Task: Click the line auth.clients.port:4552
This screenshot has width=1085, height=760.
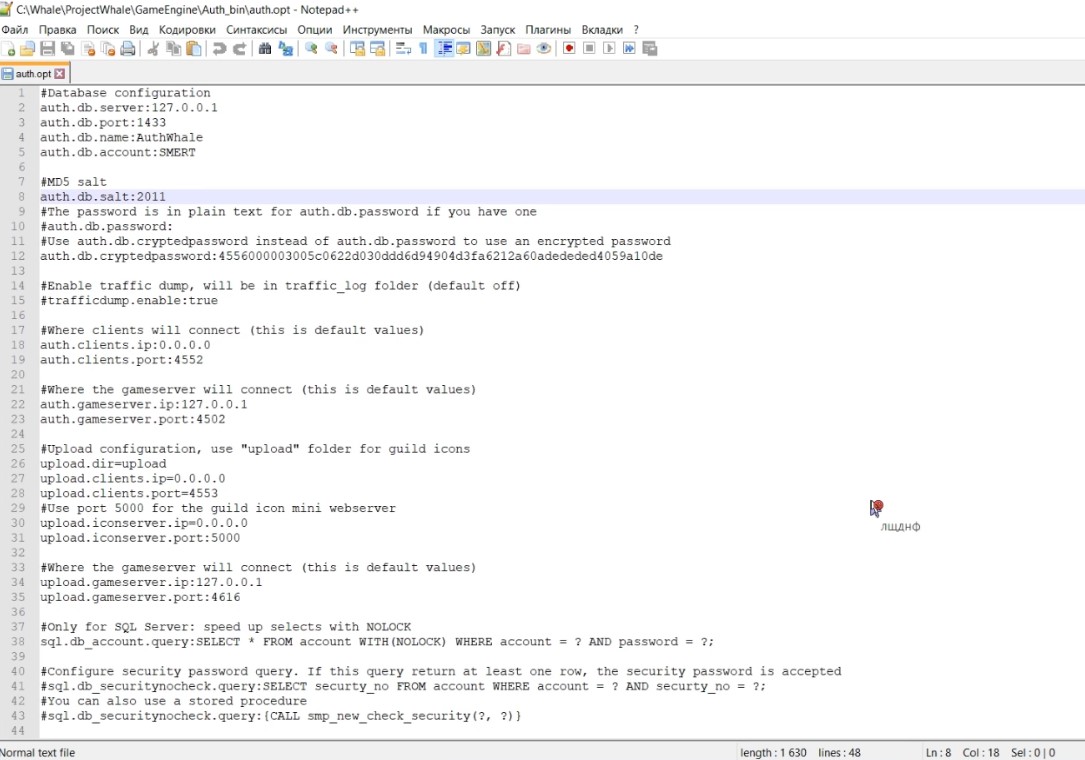Action: coord(121,360)
